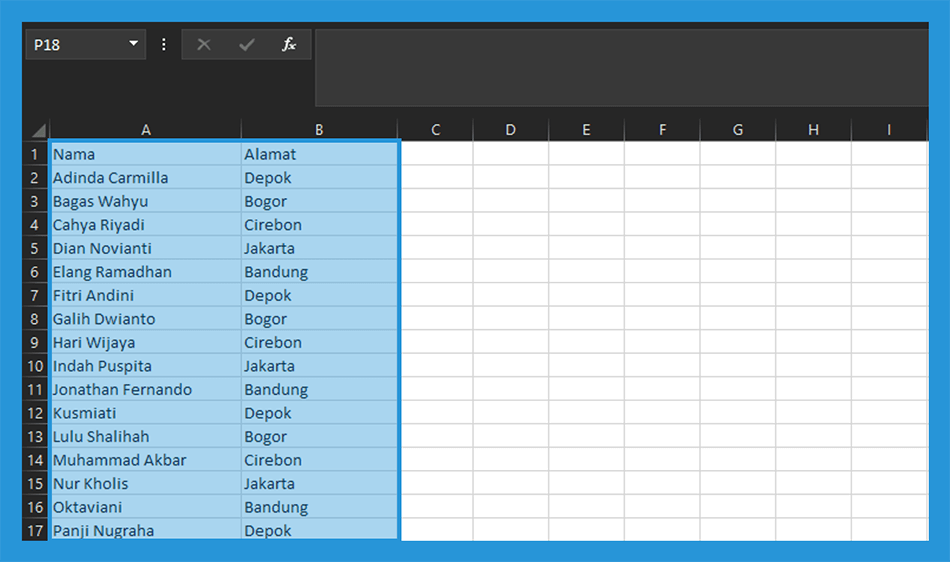The image size is (950, 562).
Task: Click 'Jakarta' next to Nur Kholis
Action: point(319,483)
